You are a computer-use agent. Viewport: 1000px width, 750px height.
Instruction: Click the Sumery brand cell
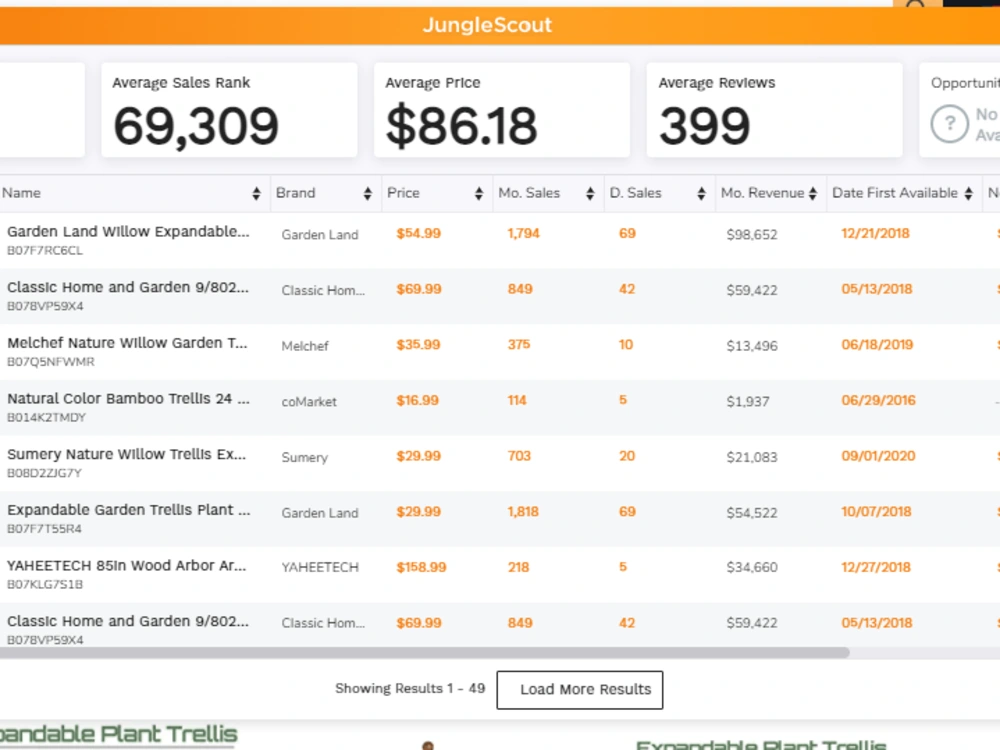coord(305,457)
